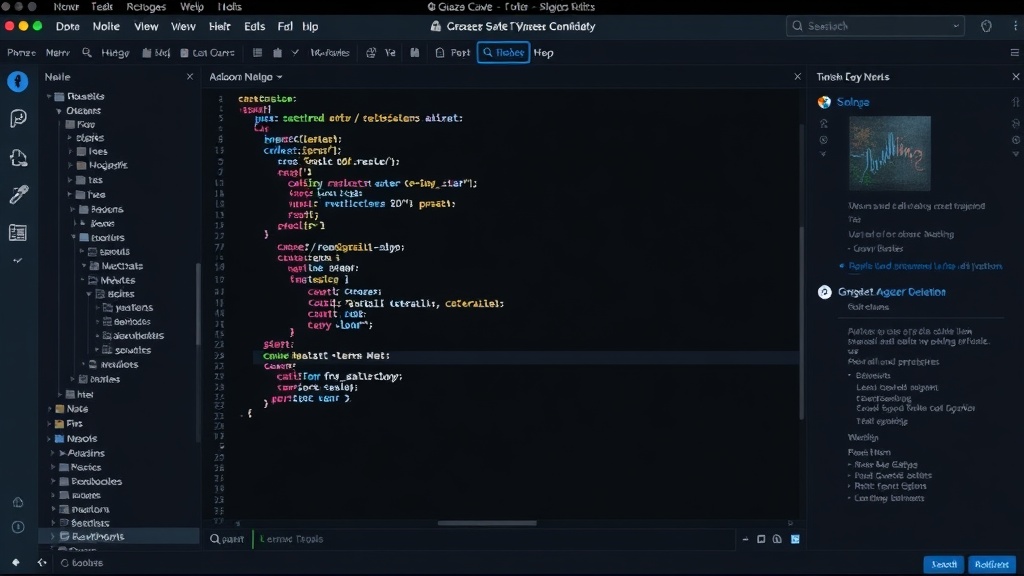Click the search item in the bottom-left status bar
This screenshot has width=1024, height=576.
pos(82,562)
